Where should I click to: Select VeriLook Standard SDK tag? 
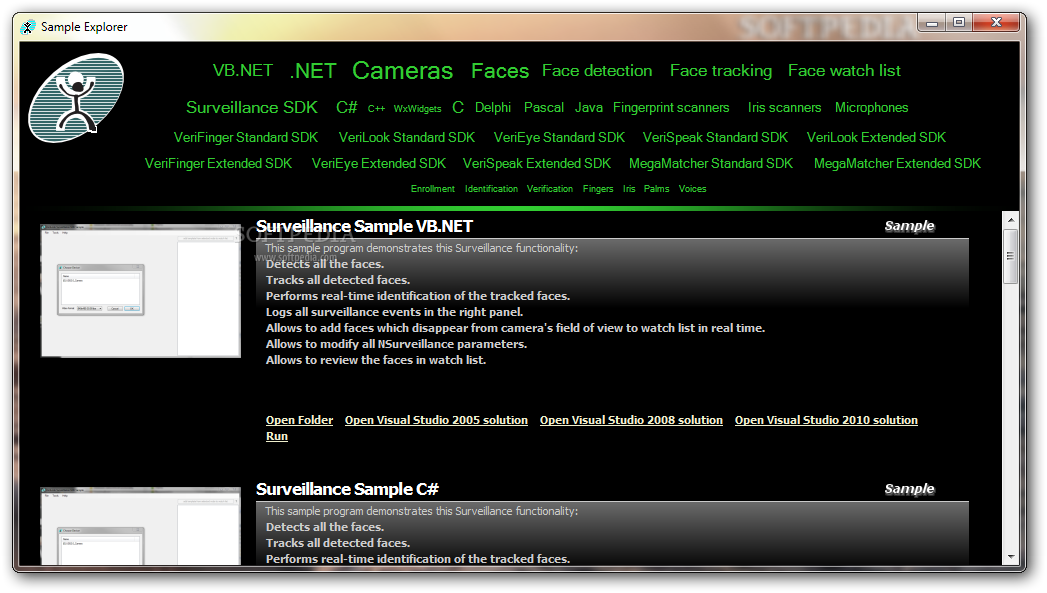point(407,138)
